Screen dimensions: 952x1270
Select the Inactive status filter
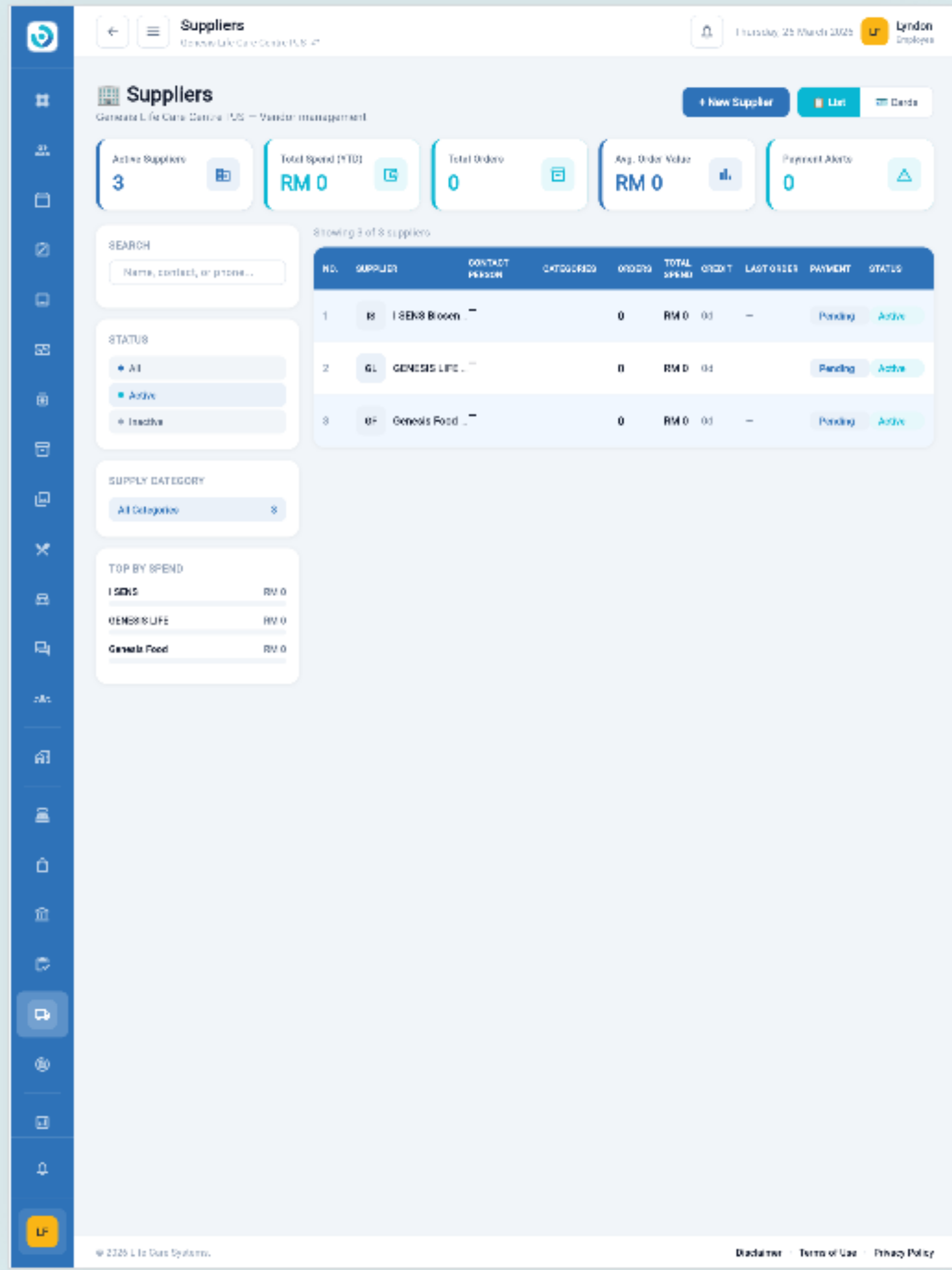[197, 422]
